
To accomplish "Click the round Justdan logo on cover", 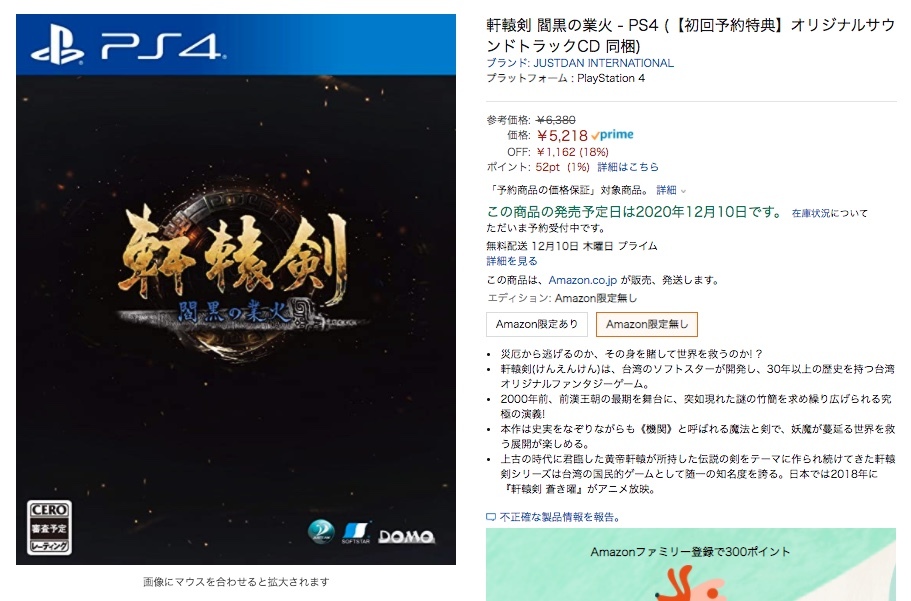I will coord(321,531).
